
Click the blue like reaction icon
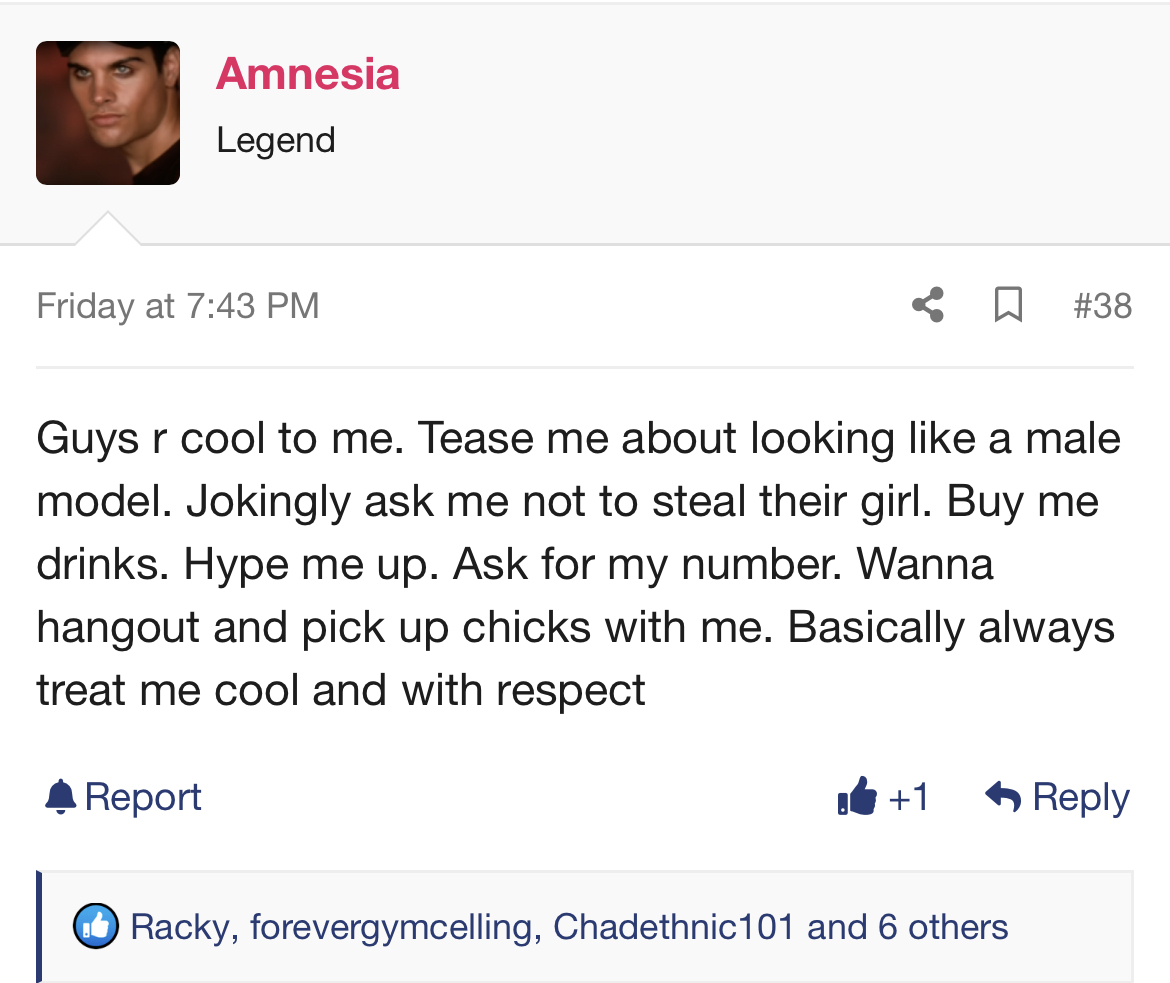click(x=96, y=926)
